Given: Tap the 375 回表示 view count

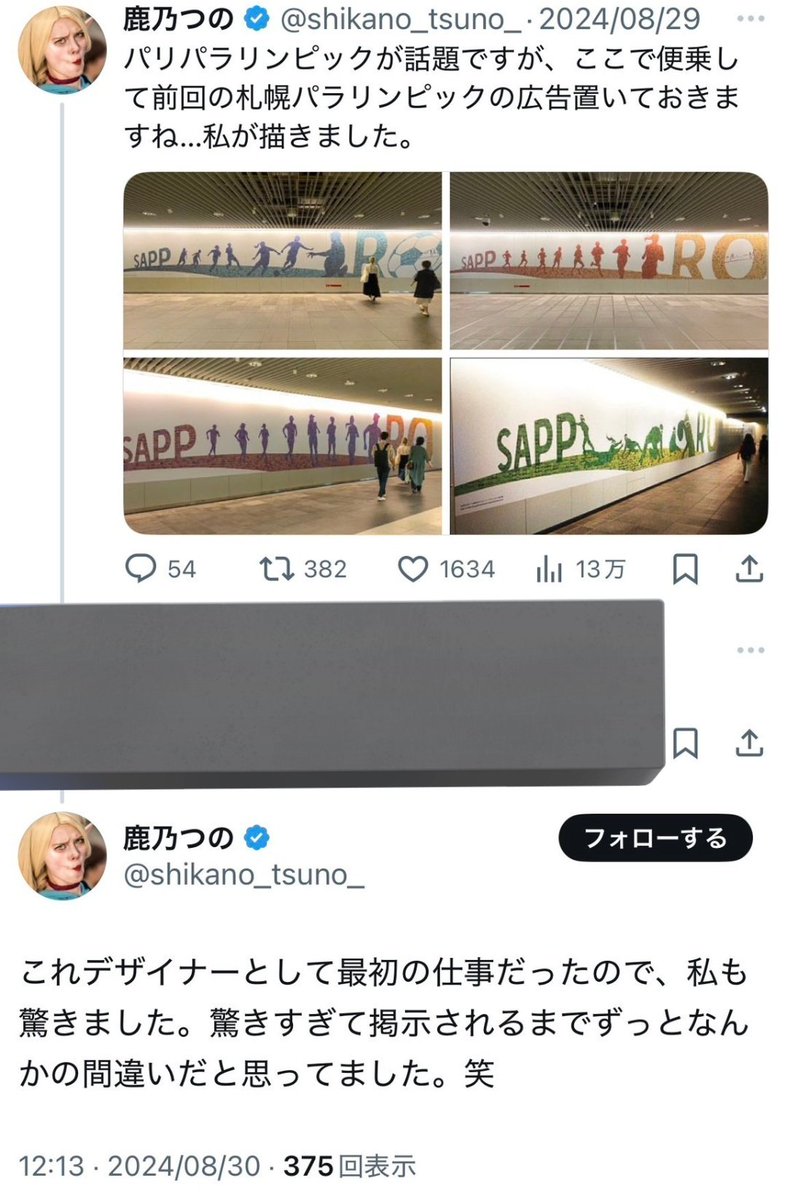Looking at the screenshot, I should (x=350, y=1166).
